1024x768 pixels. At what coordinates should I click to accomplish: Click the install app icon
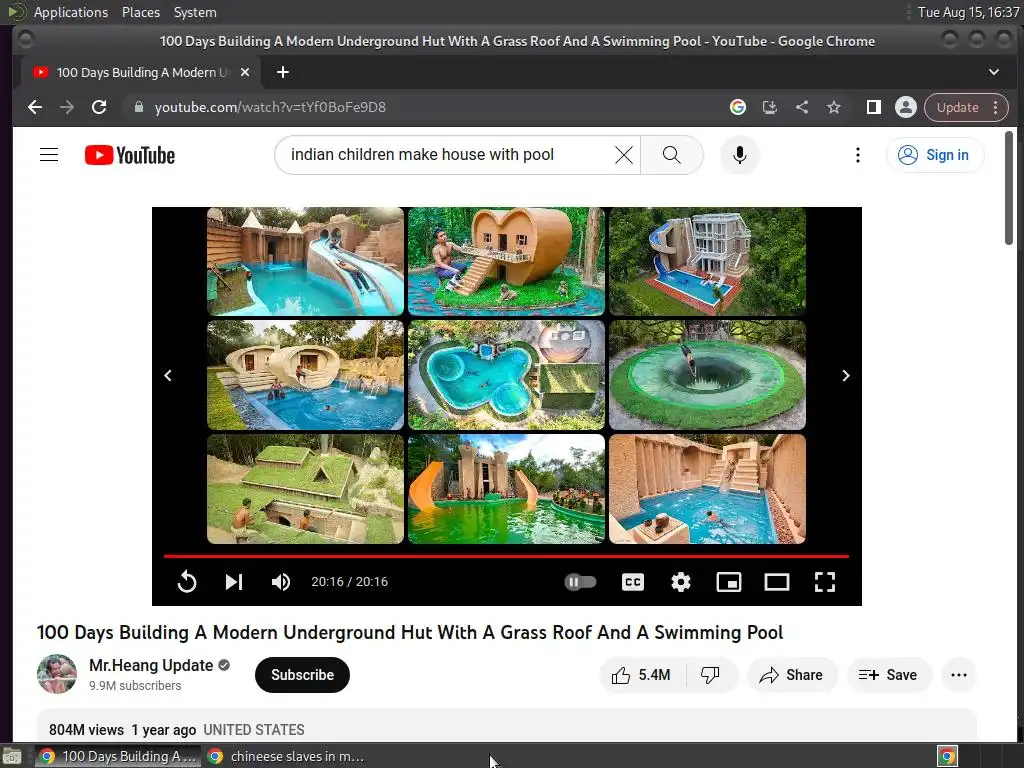coord(769,107)
